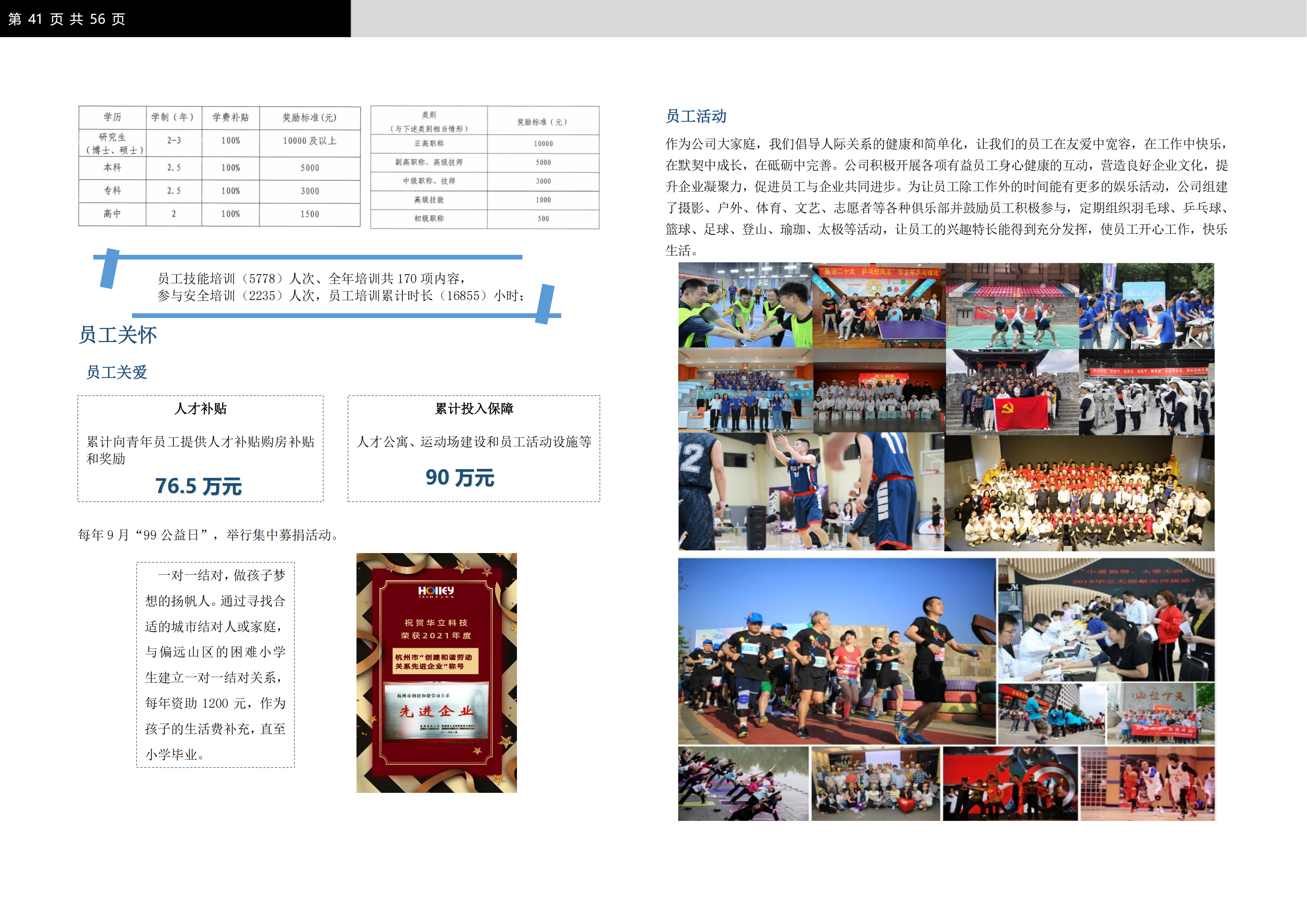The image size is (1307, 924).
Task: Click the 人才补贴 box title
Action: click(x=200, y=408)
